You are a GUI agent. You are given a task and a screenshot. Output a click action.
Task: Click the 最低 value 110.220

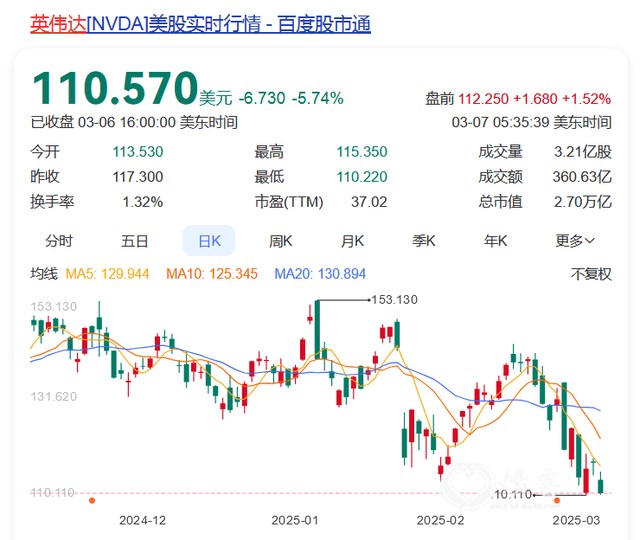tap(362, 177)
